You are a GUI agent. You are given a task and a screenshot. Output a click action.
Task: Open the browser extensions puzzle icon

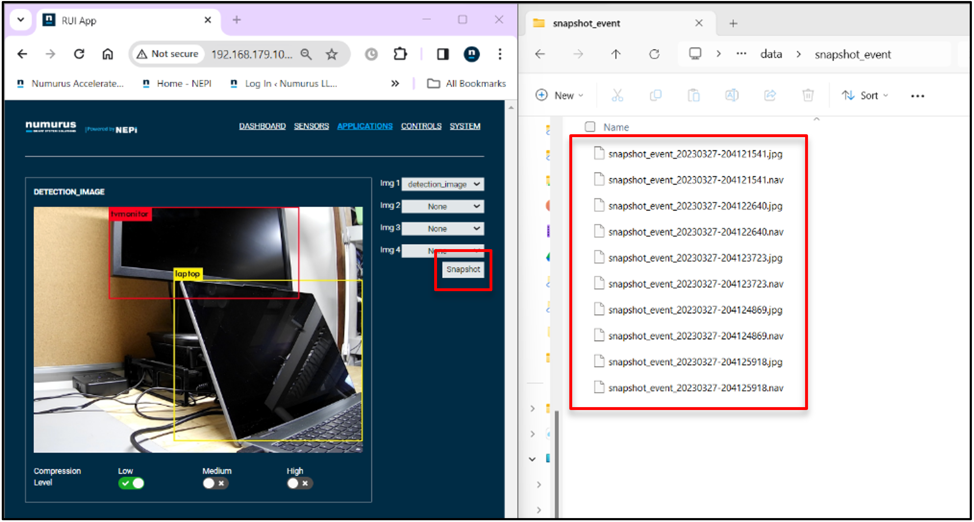(x=400, y=54)
